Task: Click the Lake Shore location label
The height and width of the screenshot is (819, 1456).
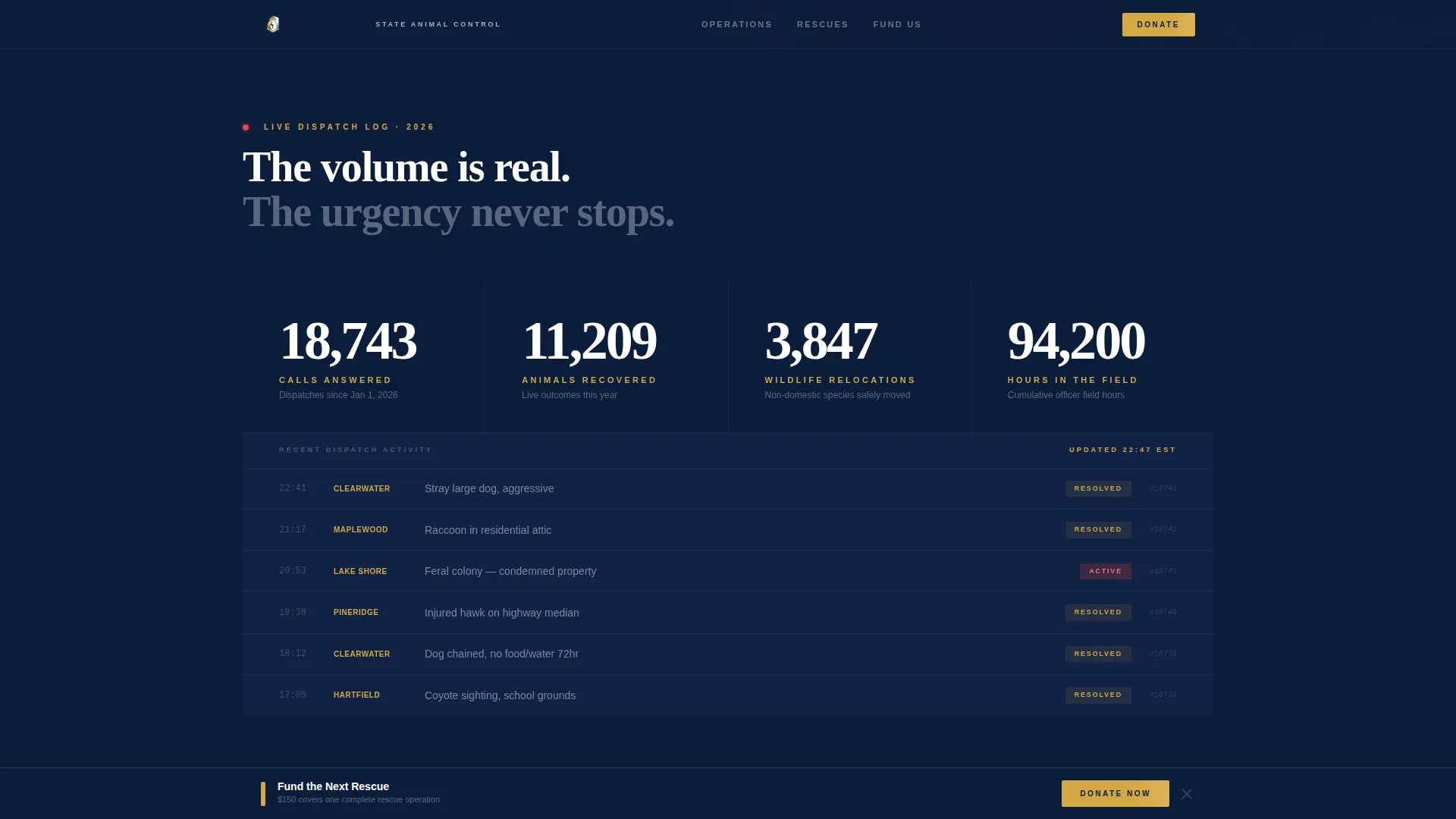Action: point(360,572)
